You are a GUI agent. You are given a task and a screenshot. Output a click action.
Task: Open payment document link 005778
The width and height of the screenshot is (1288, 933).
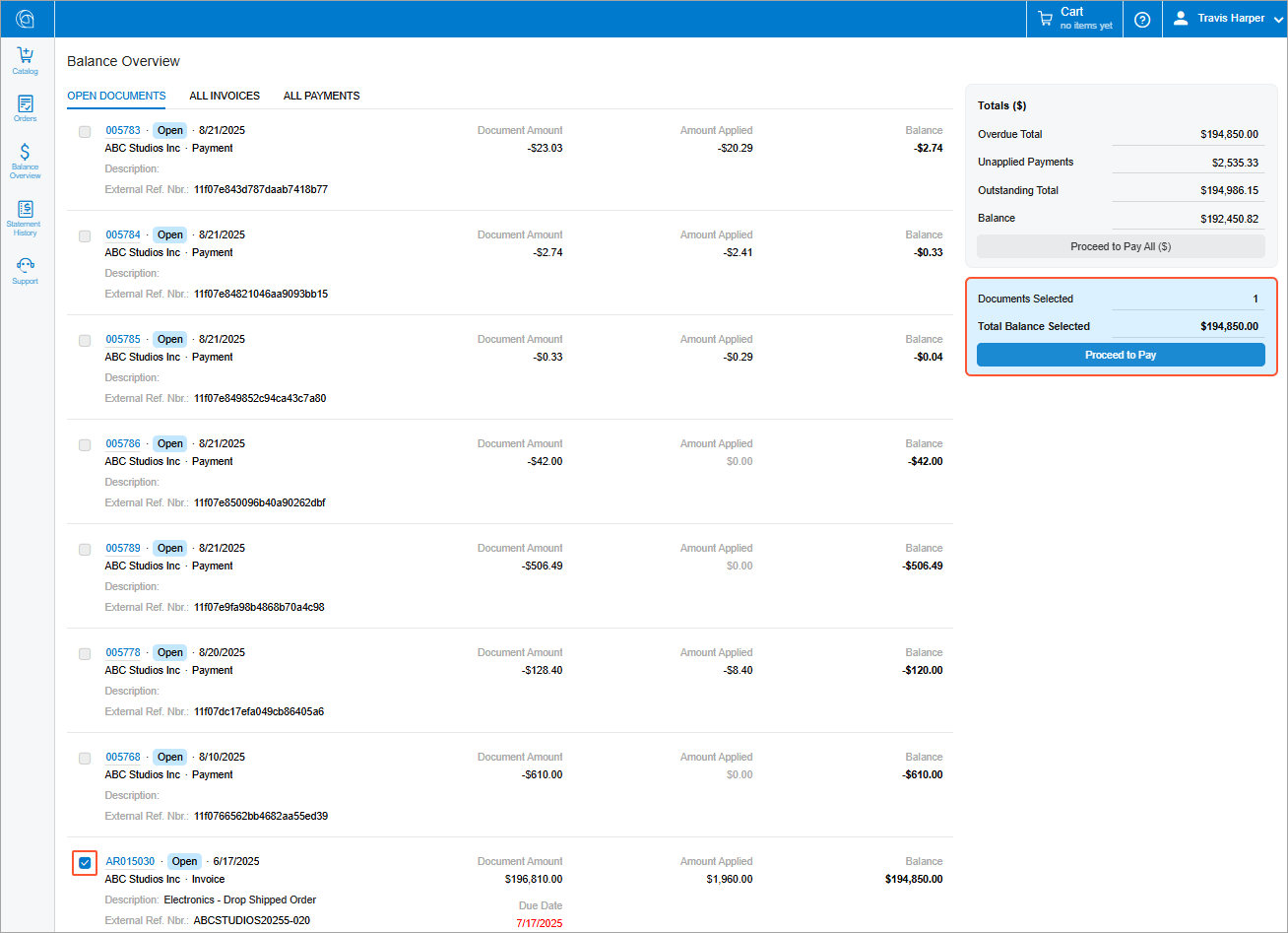point(123,652)
